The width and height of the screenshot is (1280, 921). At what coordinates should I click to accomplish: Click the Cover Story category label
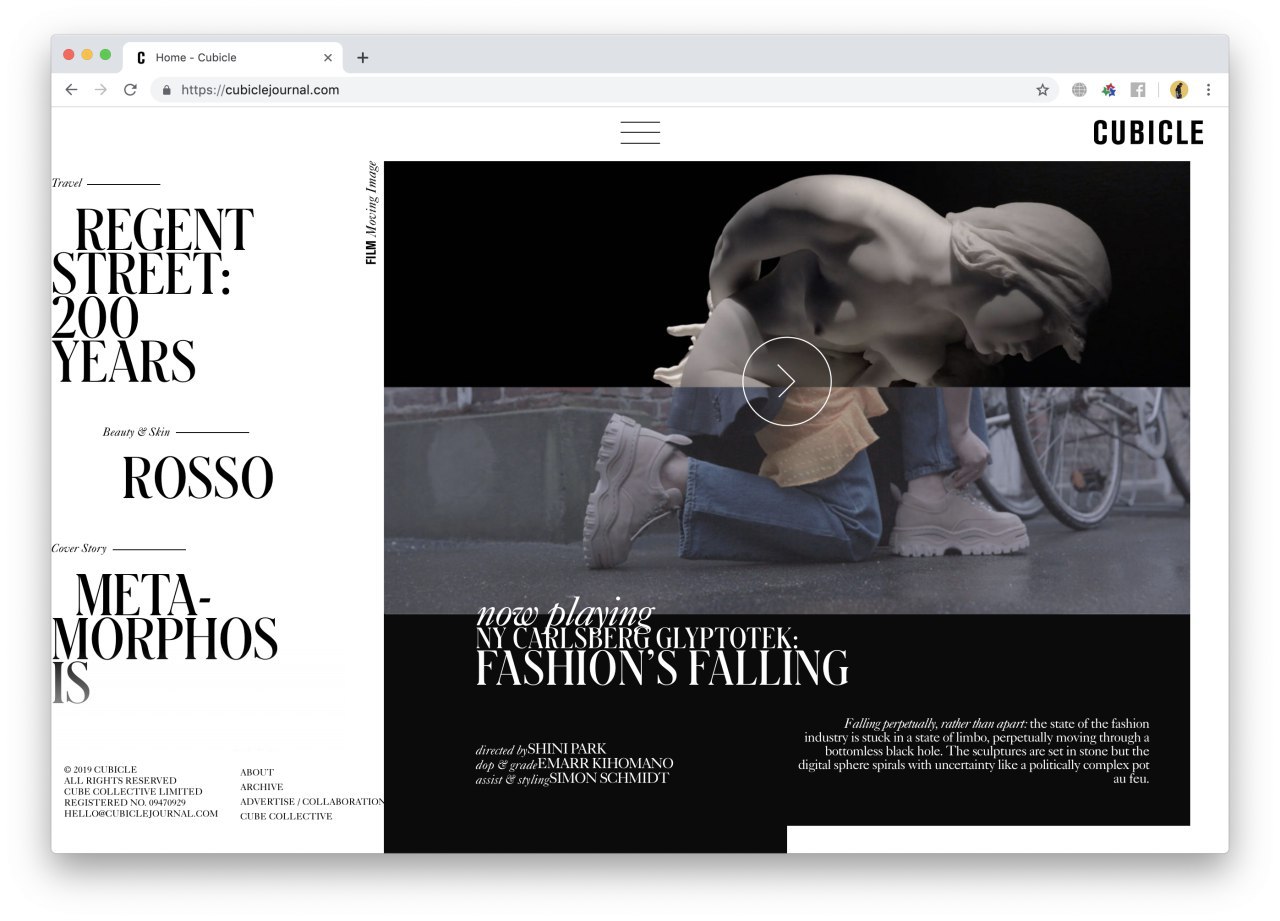pyautogui.click(x=79, y=548)
